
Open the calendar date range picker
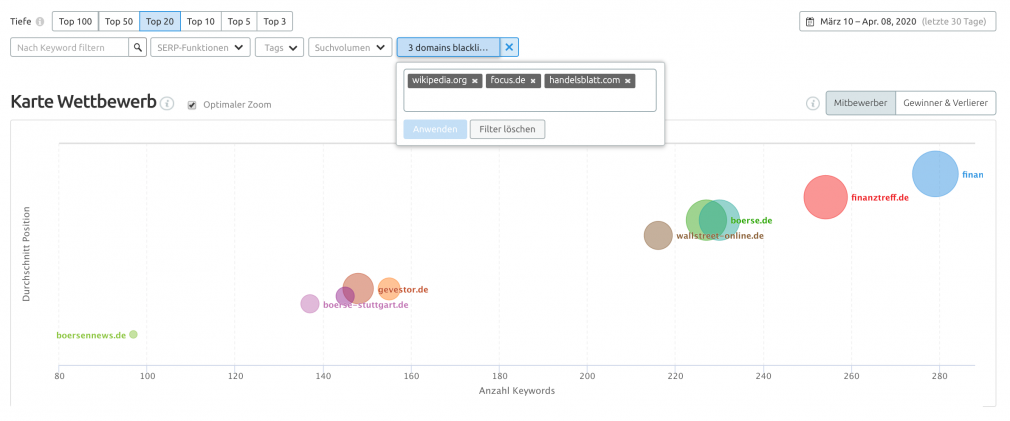tap(899, 21)
